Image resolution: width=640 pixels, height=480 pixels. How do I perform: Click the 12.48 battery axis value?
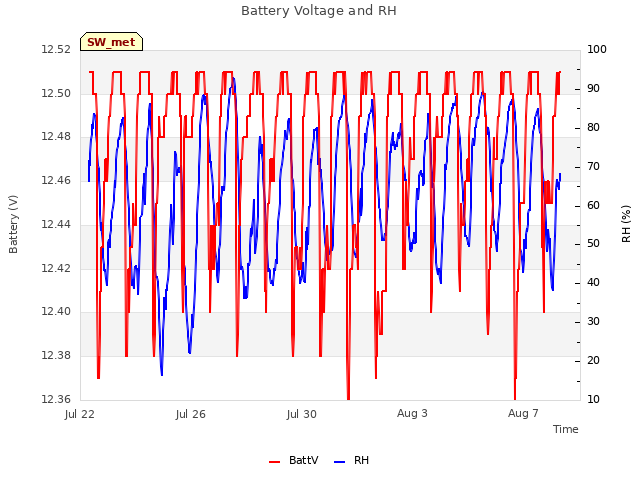coord(56,137)
